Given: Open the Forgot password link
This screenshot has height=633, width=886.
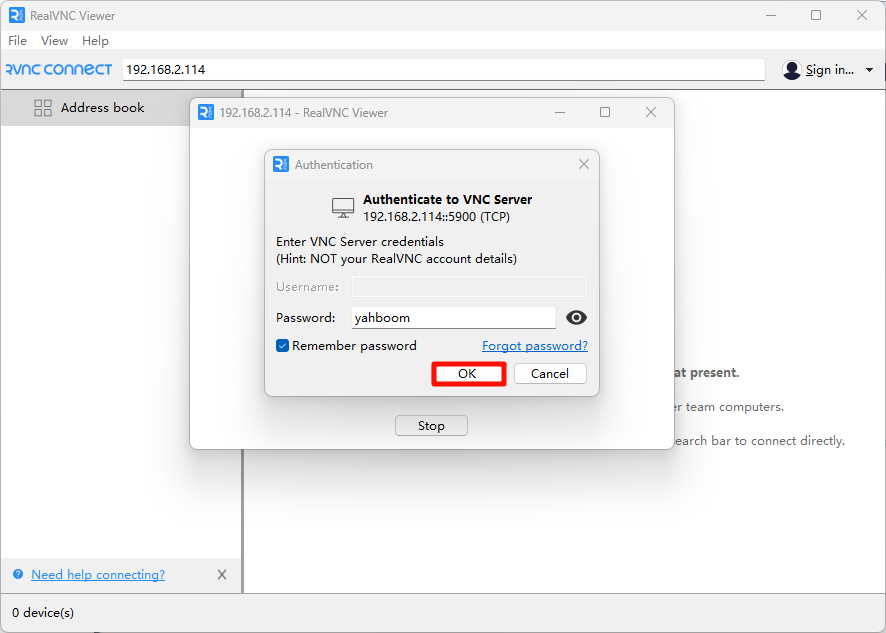Looking at the screenshot, I should pos(534,345).
